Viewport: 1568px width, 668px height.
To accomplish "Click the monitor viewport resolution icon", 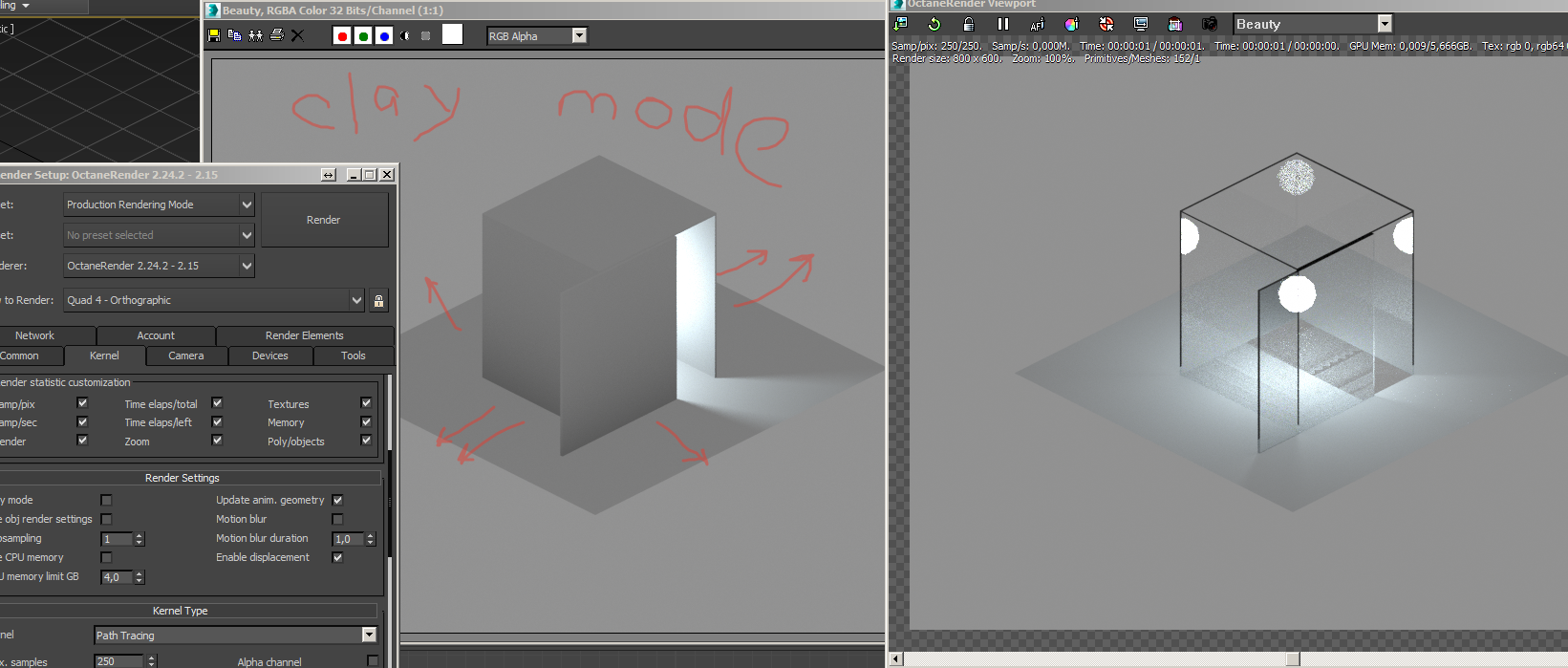I will click(1141, 24).
